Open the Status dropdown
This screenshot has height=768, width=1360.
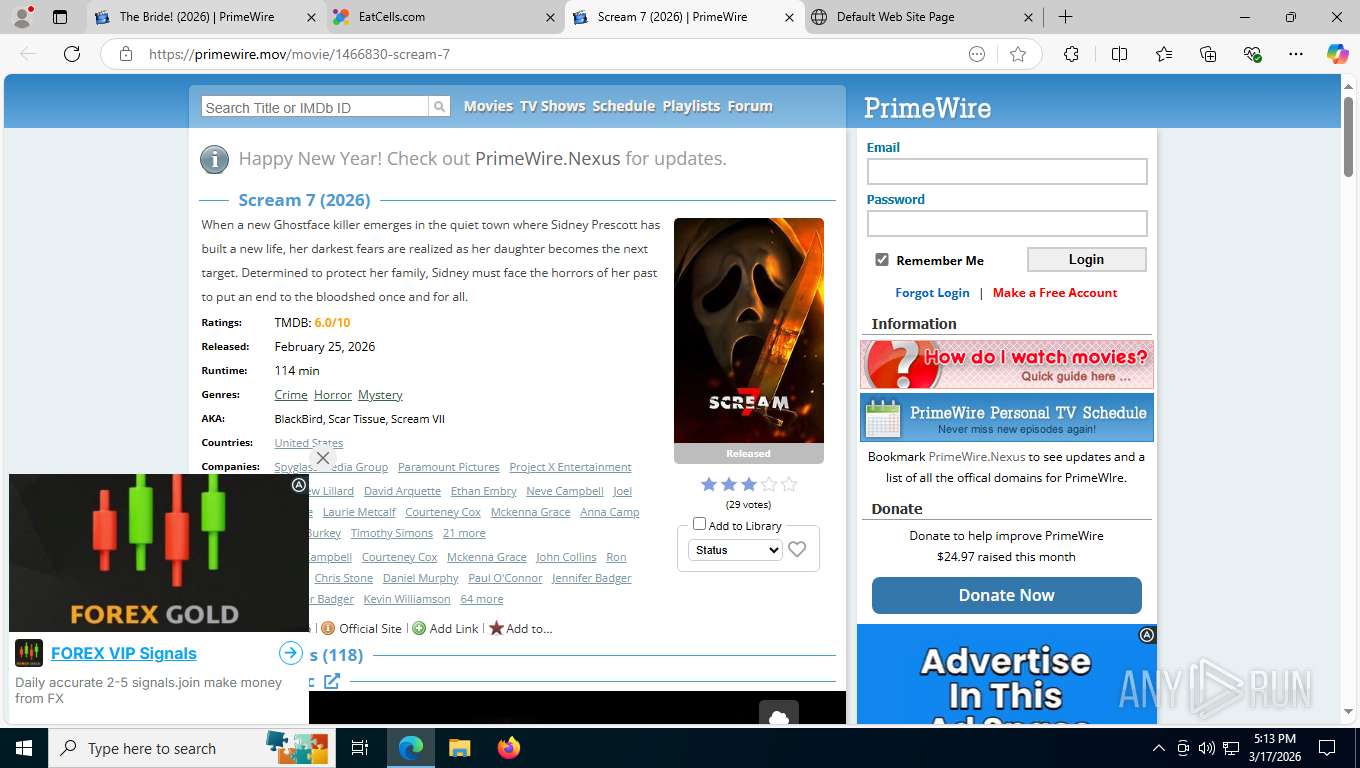[x=735, y=550]
